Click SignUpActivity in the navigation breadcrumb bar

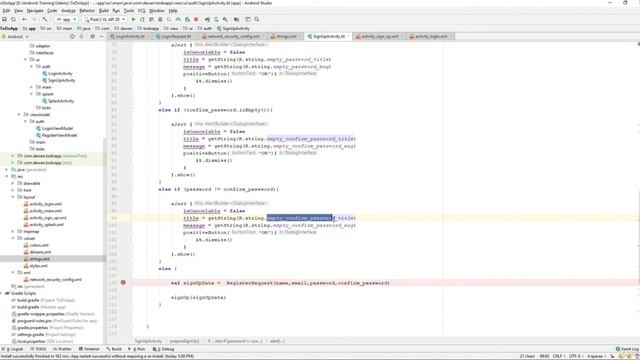point(233,28)
